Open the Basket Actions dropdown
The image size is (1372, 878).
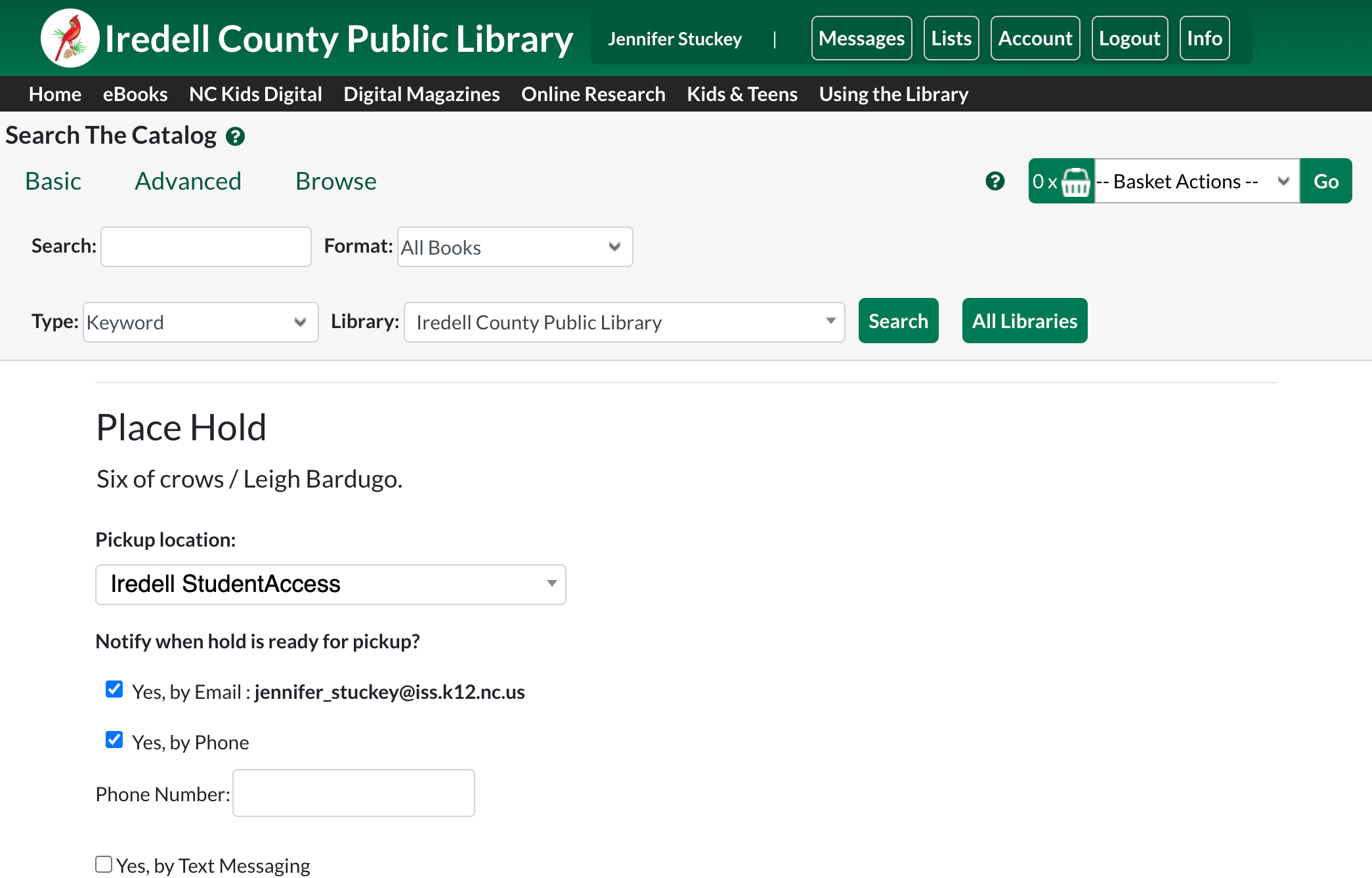tap(1197, 181)
